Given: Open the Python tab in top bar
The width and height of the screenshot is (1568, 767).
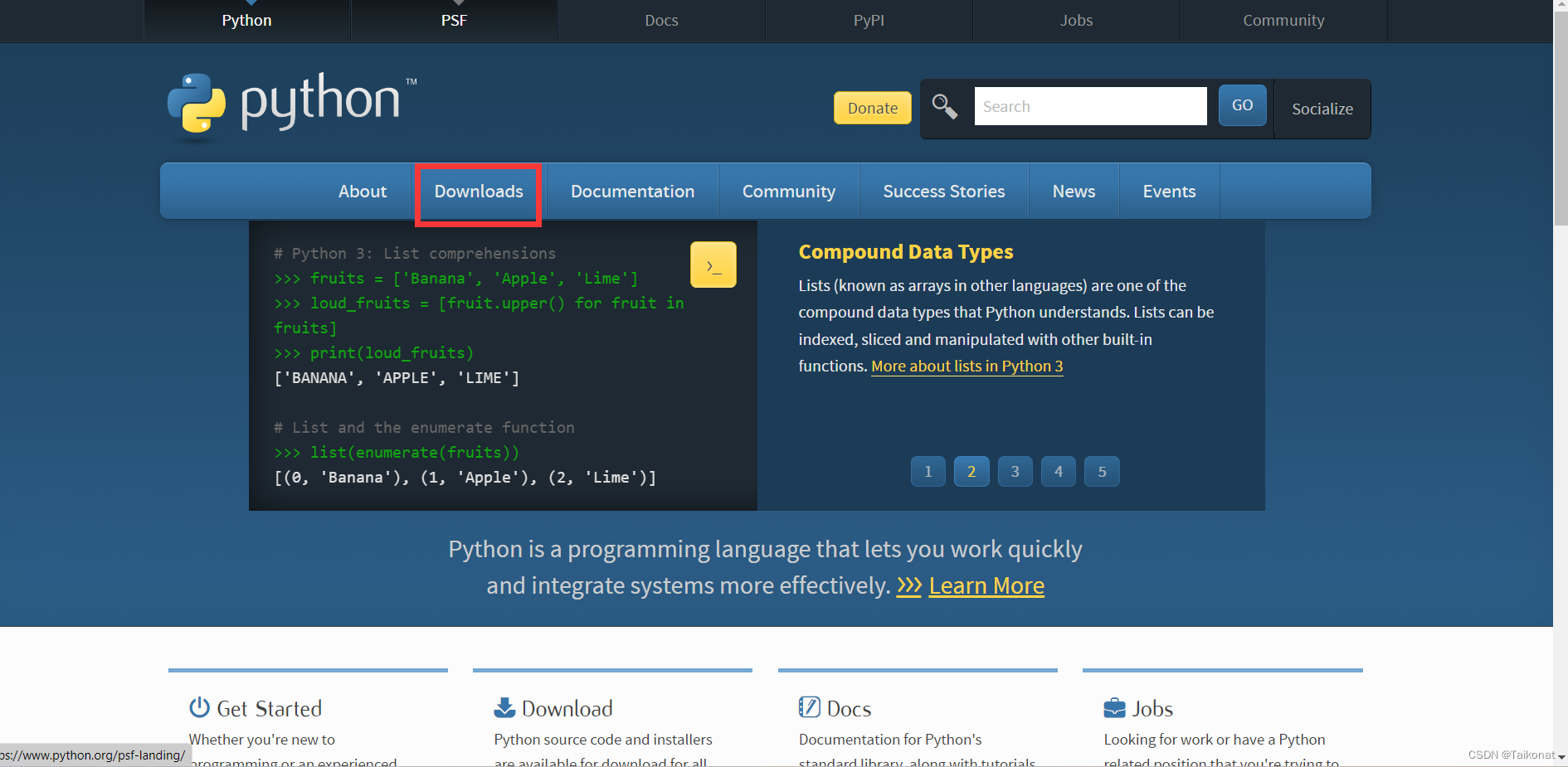Looking at the screenshot, I should [247, 21].
